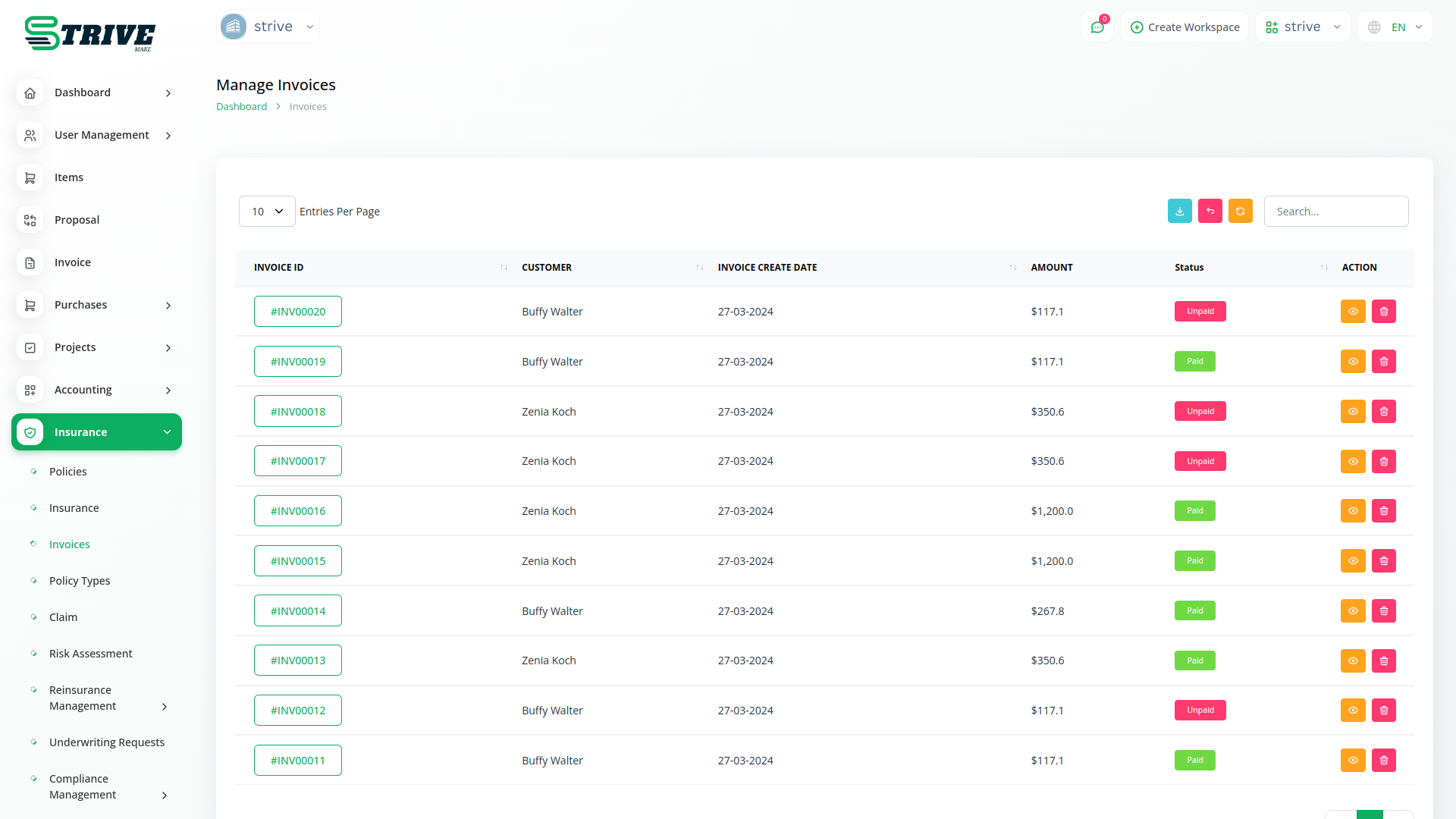Click the download/export icon button
The width and height of the screenshot is (1456, 819).
pyautogui.click(x=1179, y=212)
